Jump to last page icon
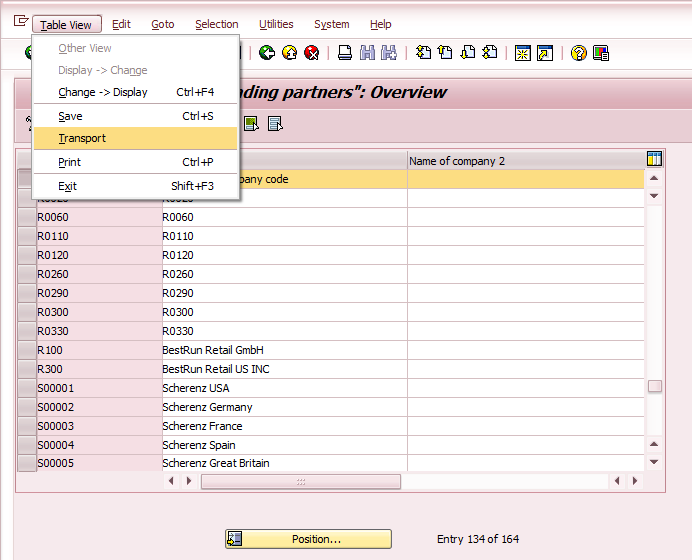Screen dimensions: 692x560 click(x=490, y=53)
